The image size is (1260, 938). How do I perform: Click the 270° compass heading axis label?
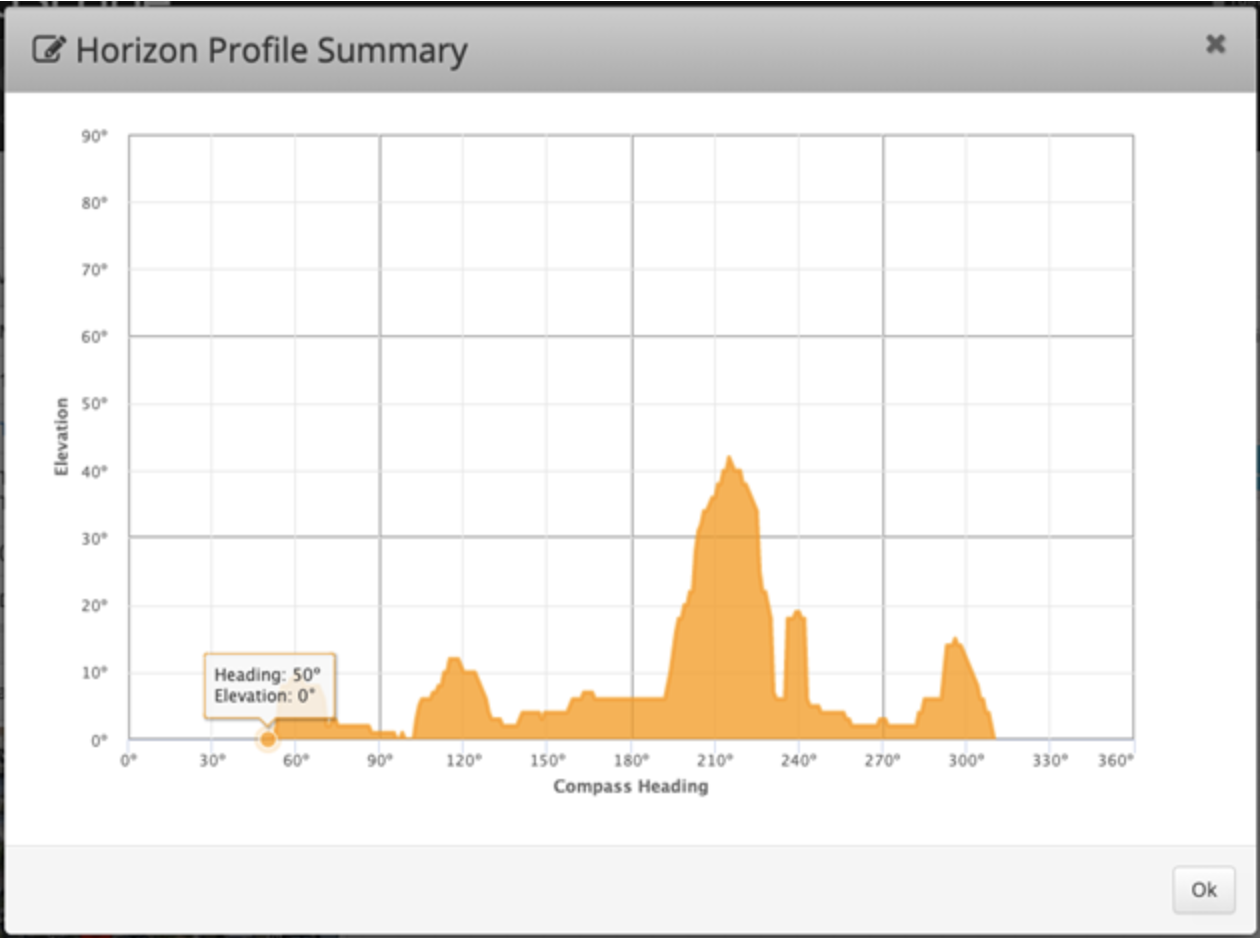tap(882, 761)
